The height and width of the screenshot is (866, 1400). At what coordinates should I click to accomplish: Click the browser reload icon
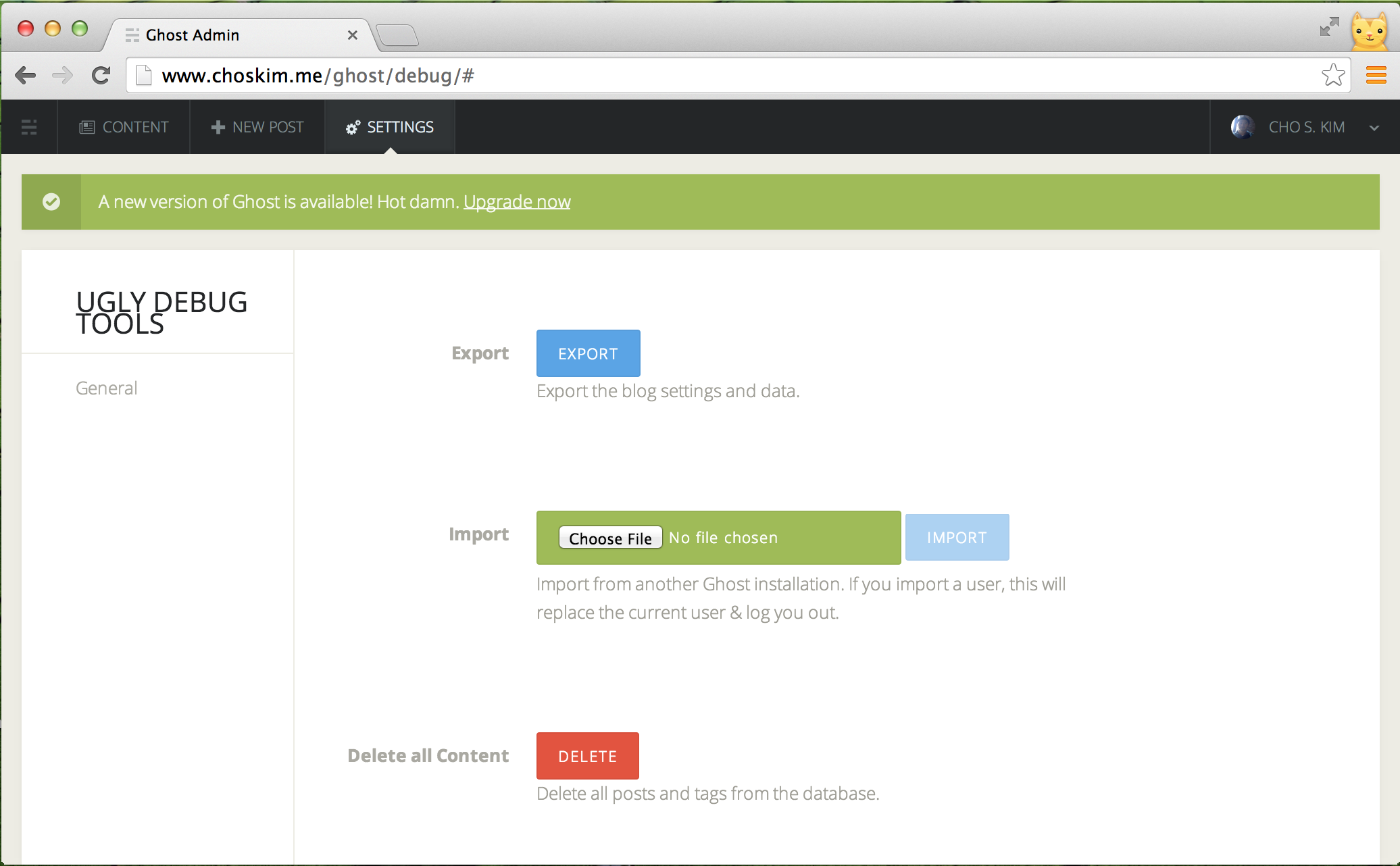(x=101, y=75)
